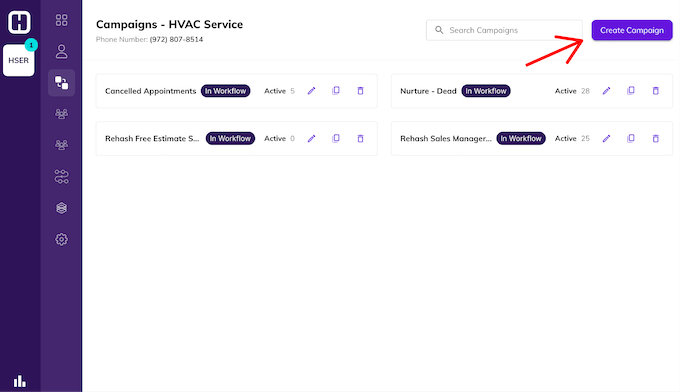Open the settings gear icon in the sidebar

[x=62, y=239]
